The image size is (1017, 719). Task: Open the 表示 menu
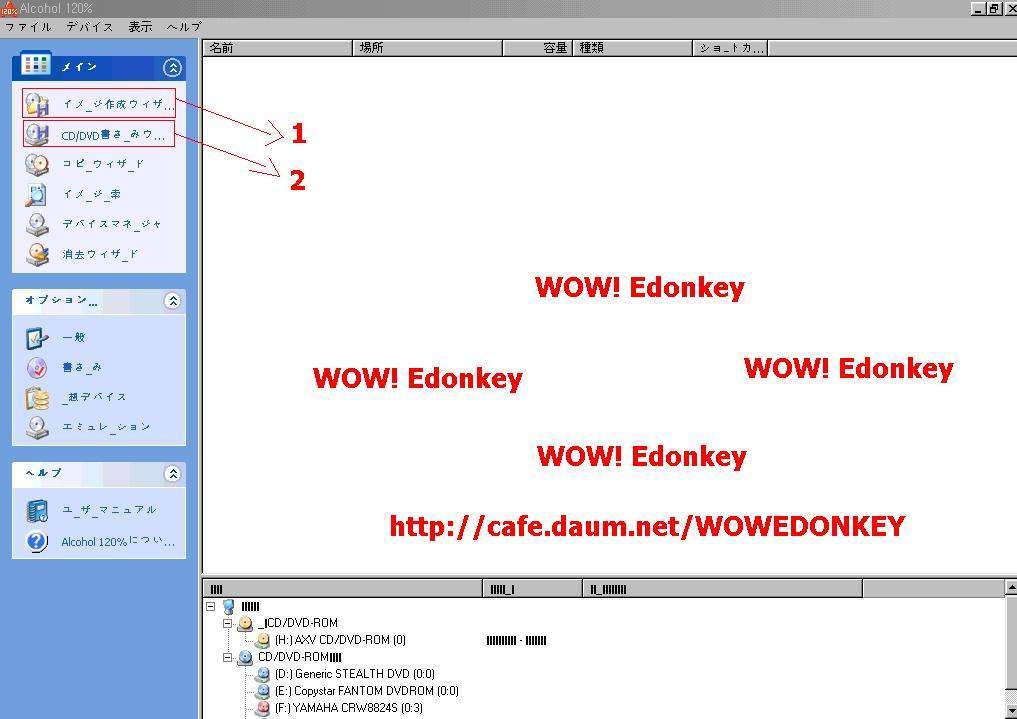140,27
